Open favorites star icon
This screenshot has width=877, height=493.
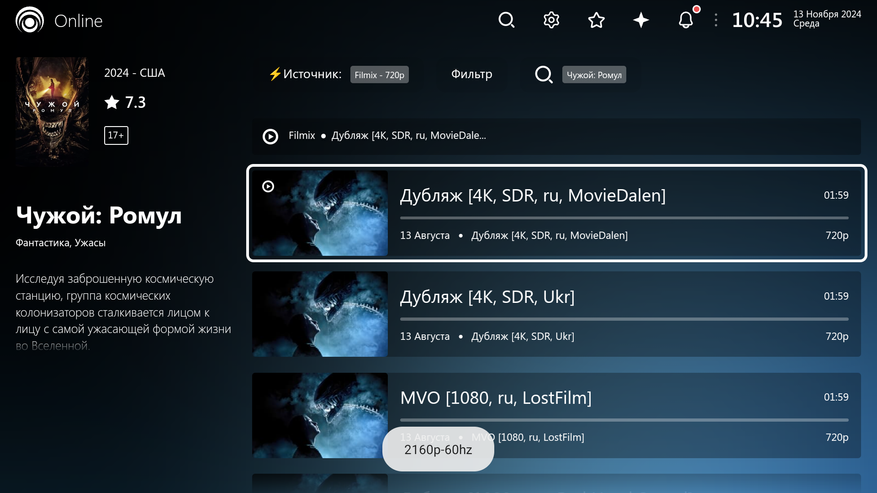[x=596, y=20]
